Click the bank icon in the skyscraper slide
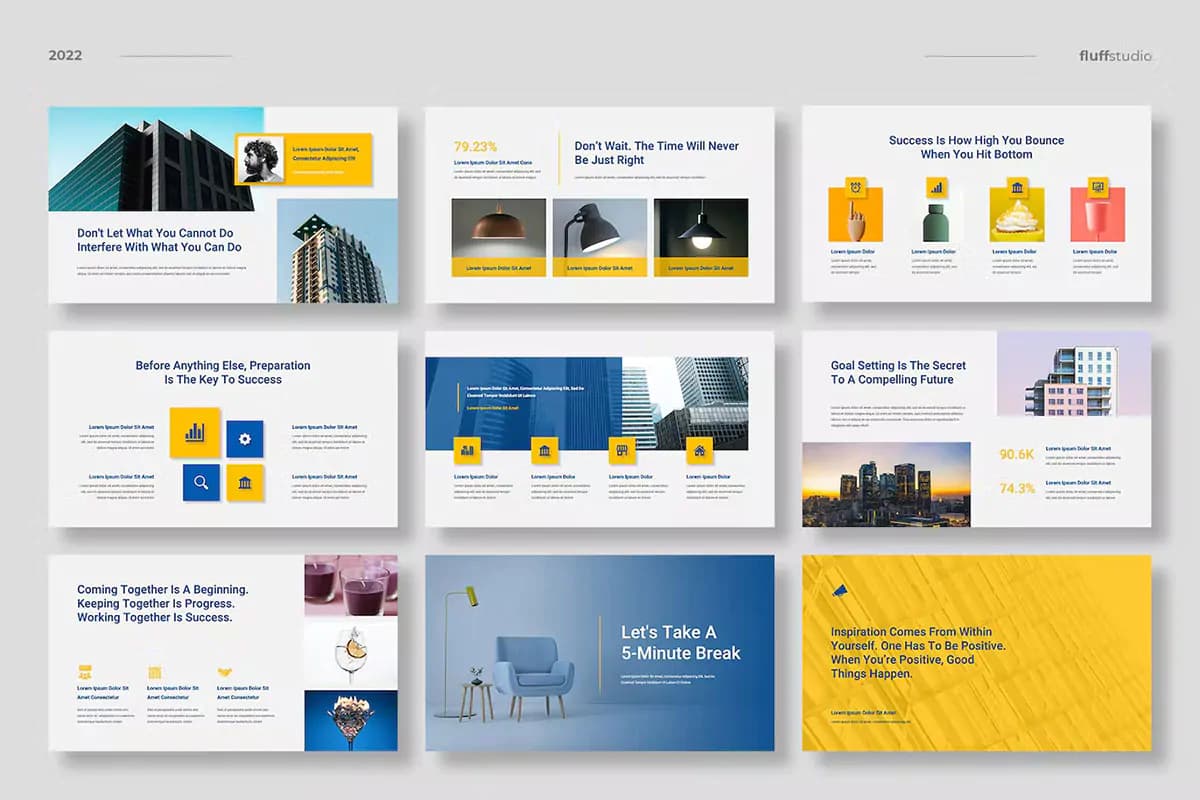The image size is (1200, 800). [545, 450]
